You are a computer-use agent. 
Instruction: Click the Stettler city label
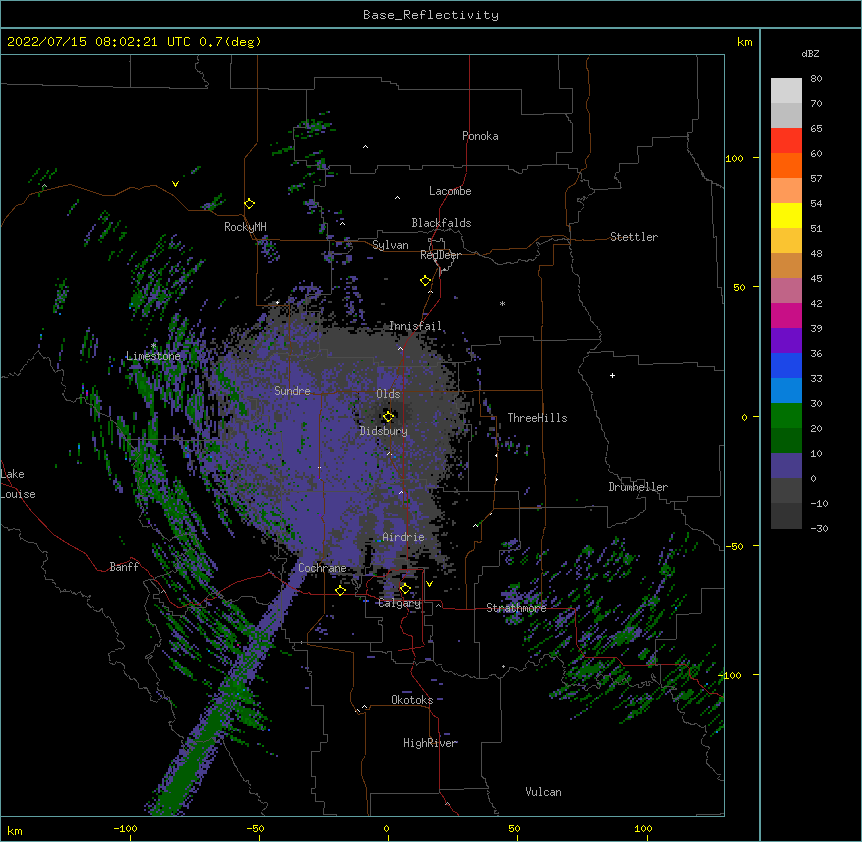(x=634, y=237)
